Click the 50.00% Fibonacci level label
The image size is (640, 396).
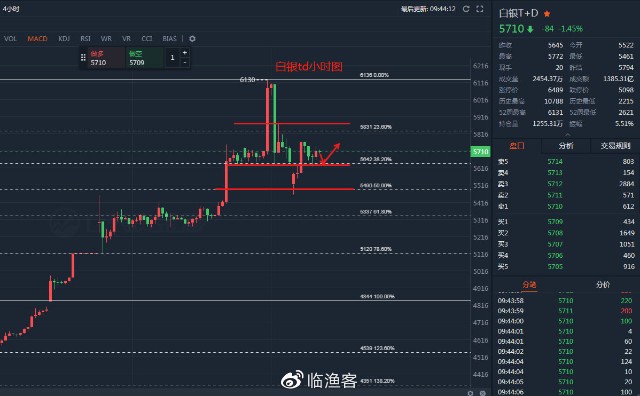(x=376, y=186)
